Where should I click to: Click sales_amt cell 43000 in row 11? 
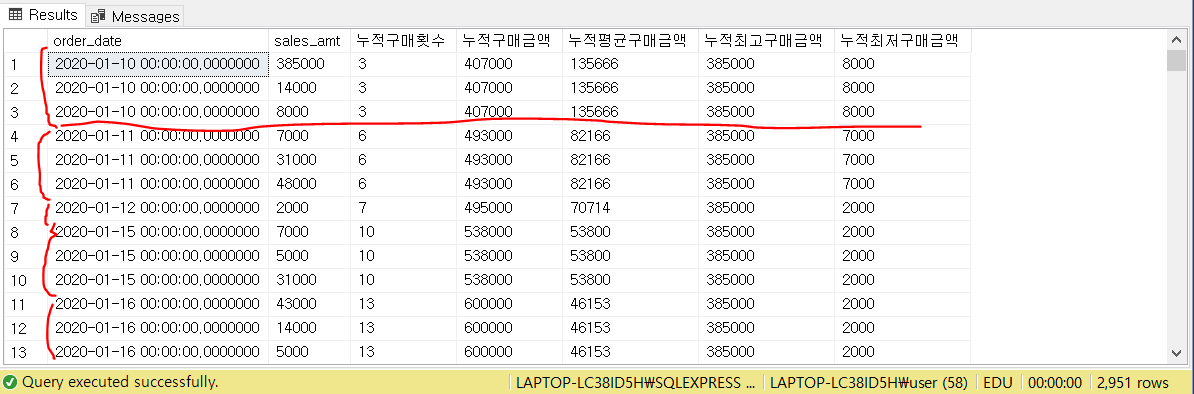tap(310, 305)
